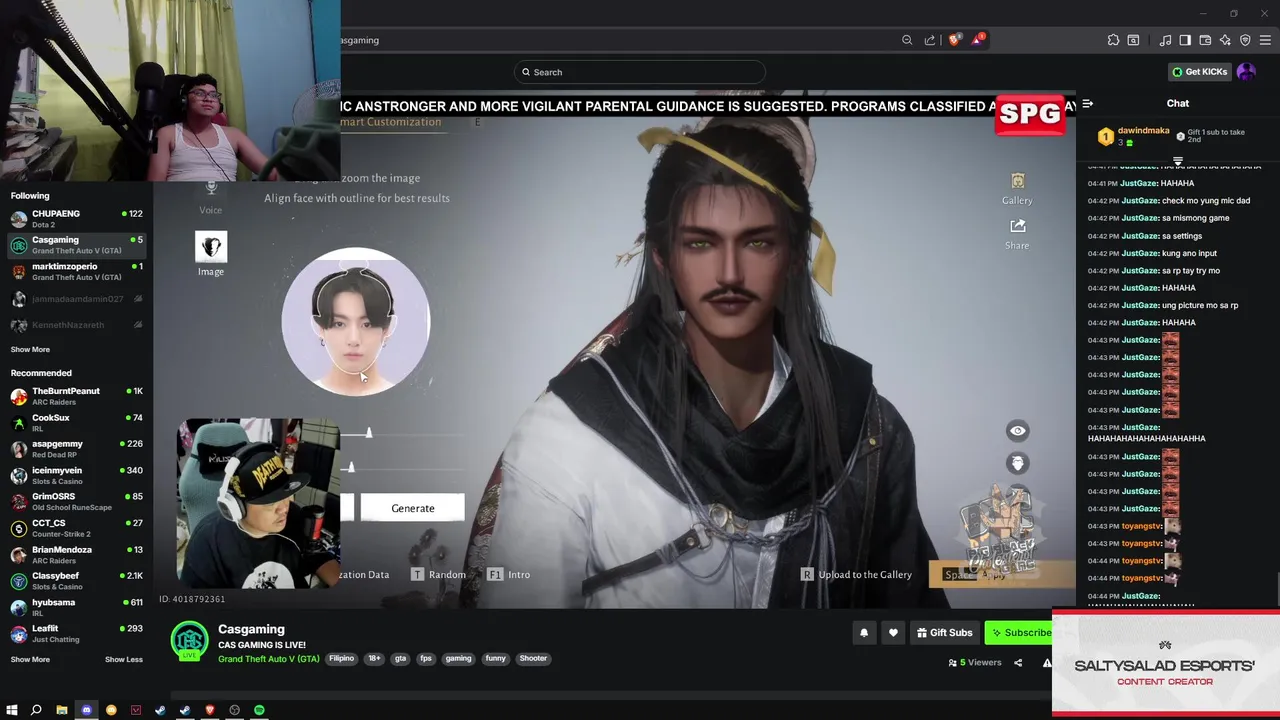Open Classybeef recommended channel
This screenshot has width=1280, height=720.
pos(76,580)
